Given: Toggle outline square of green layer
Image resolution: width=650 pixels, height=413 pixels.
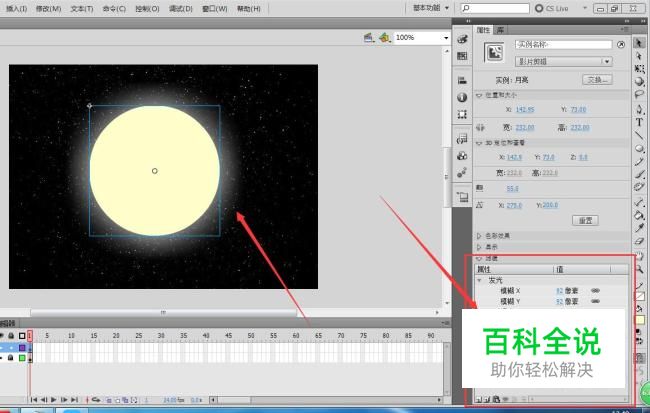Looking at the screenshot, I should [22, 357].
